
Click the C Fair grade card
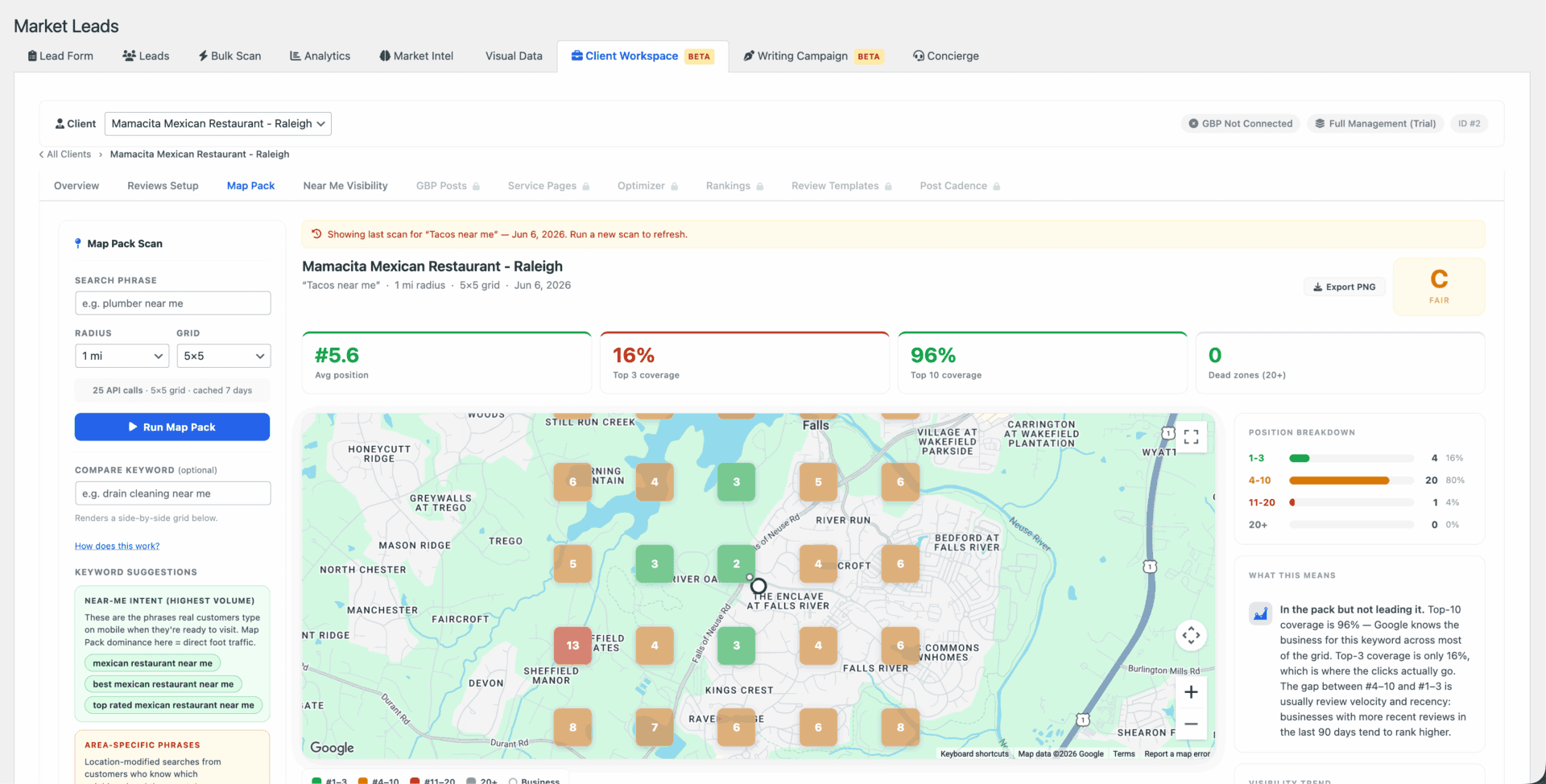tap(1439, 287)
